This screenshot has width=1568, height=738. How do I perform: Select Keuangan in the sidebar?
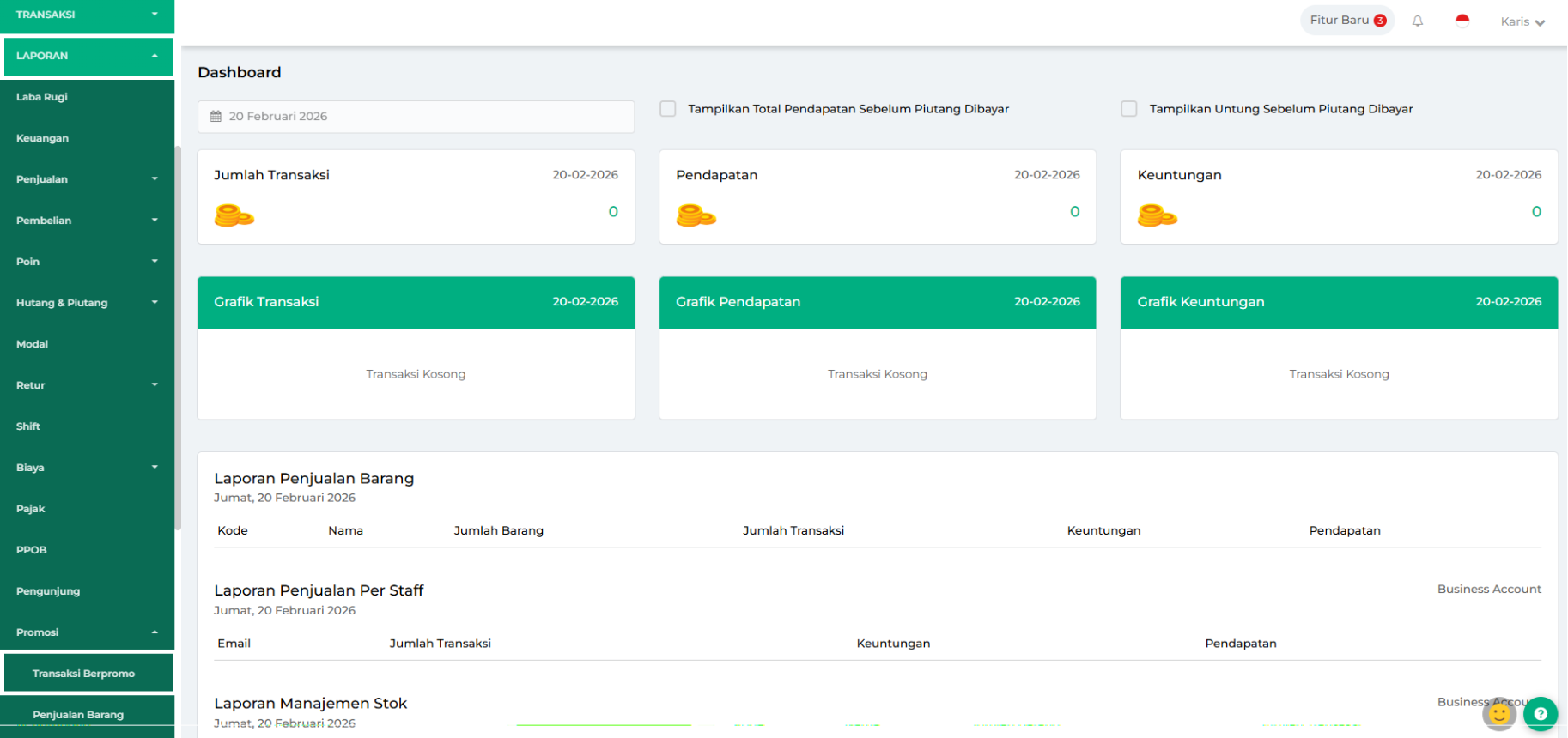43,138
